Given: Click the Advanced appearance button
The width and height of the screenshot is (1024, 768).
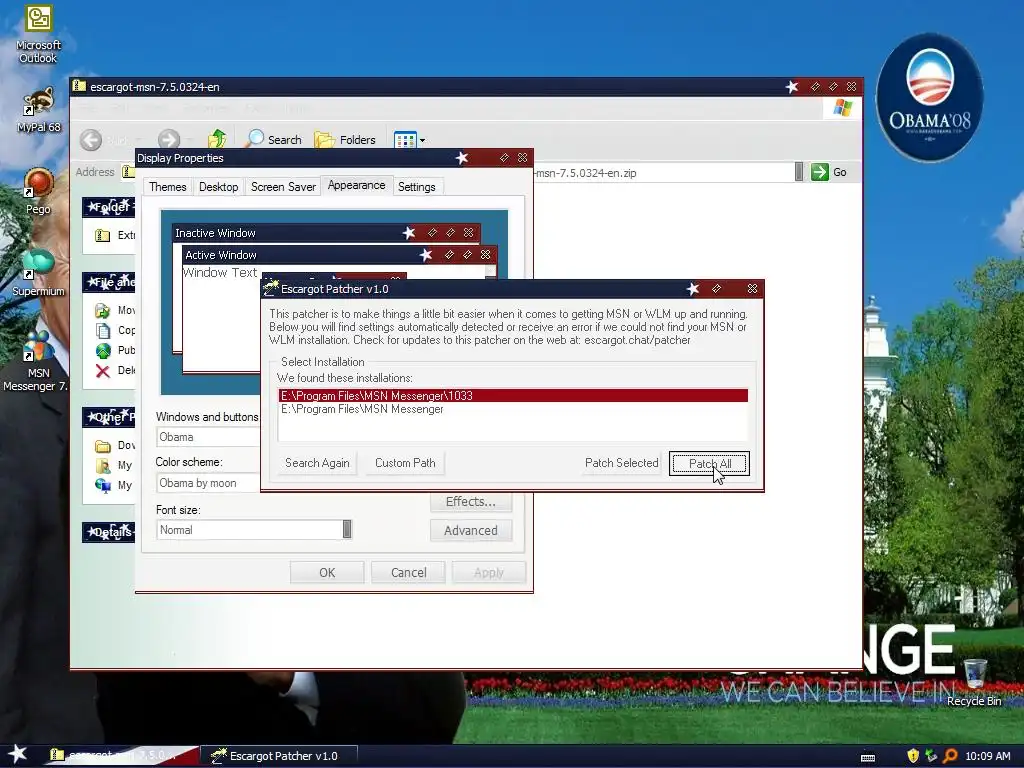Looking at the screenshot, I should [x=471, y=530].
